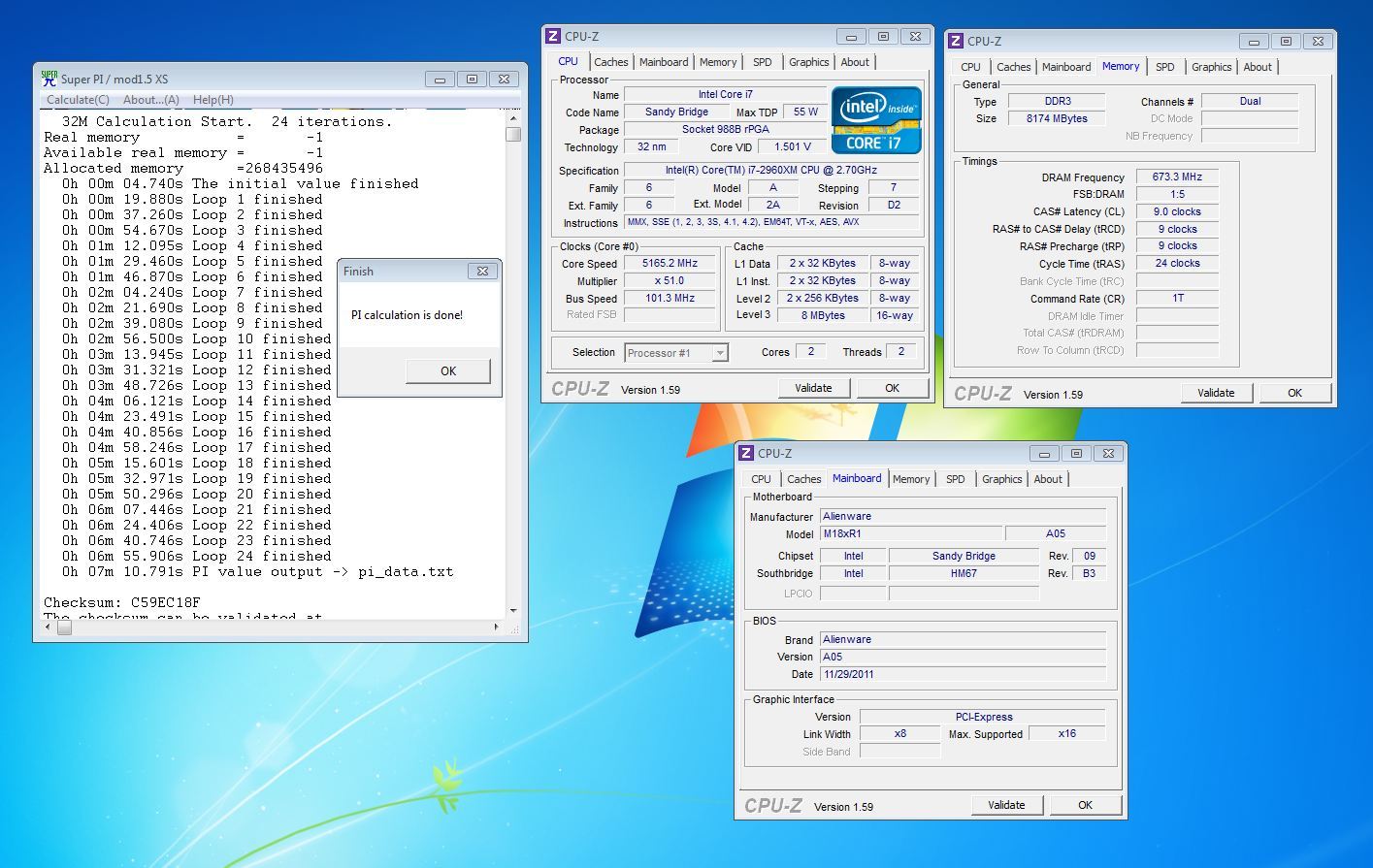
Task: Click the CPU-Z logo icon in the Mainboard tab window
Action: [746, 453]
